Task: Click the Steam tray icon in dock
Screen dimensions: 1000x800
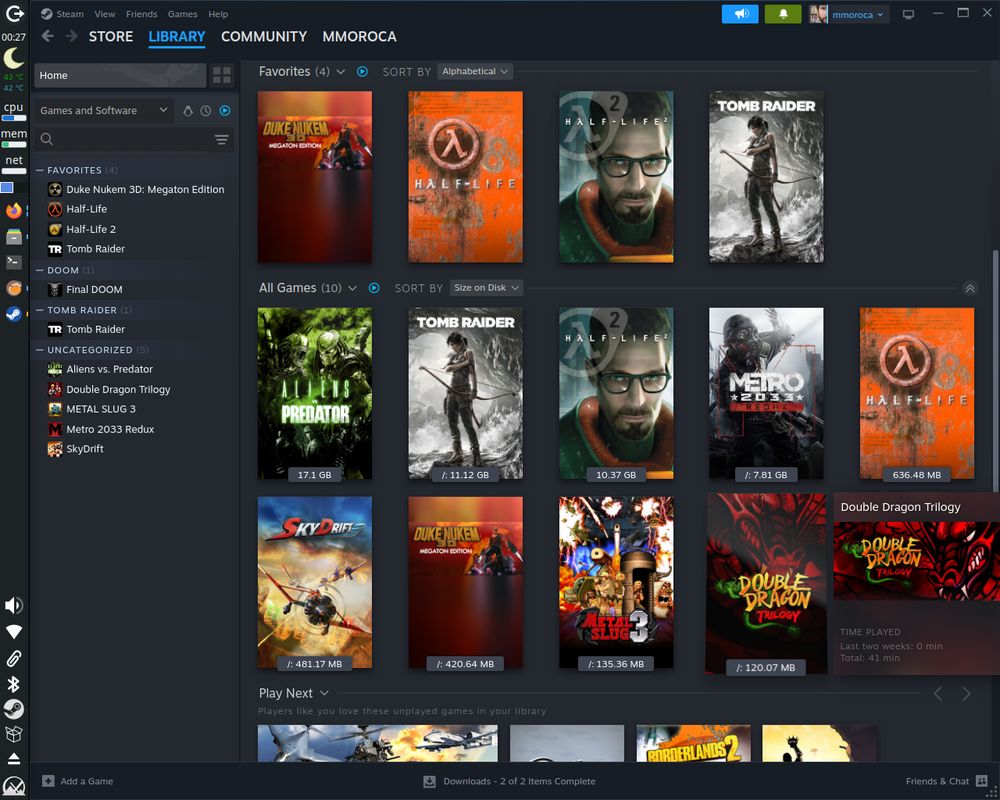Action: 13,709
